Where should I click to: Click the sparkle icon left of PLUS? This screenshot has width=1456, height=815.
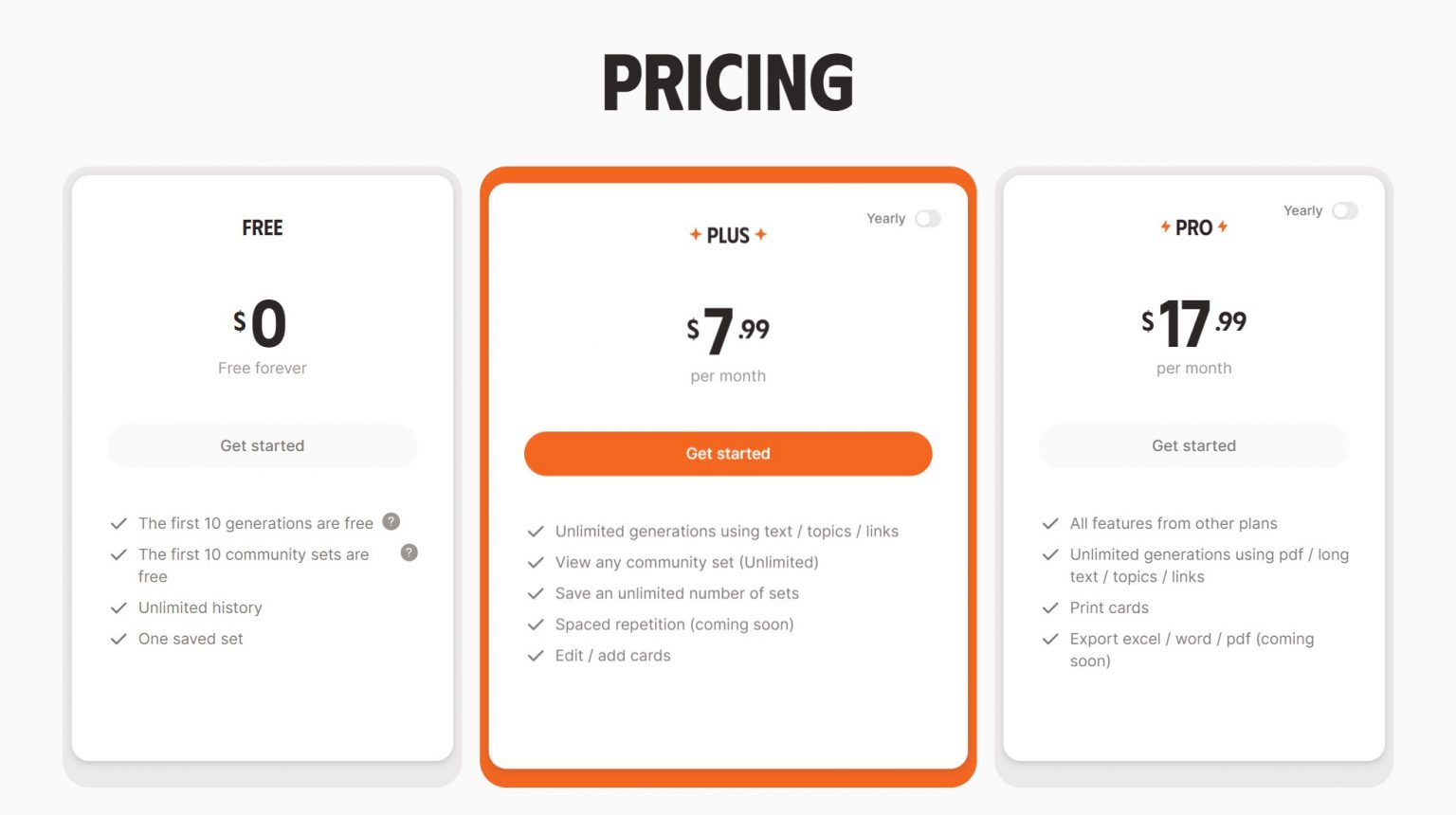tap(696, 234)
